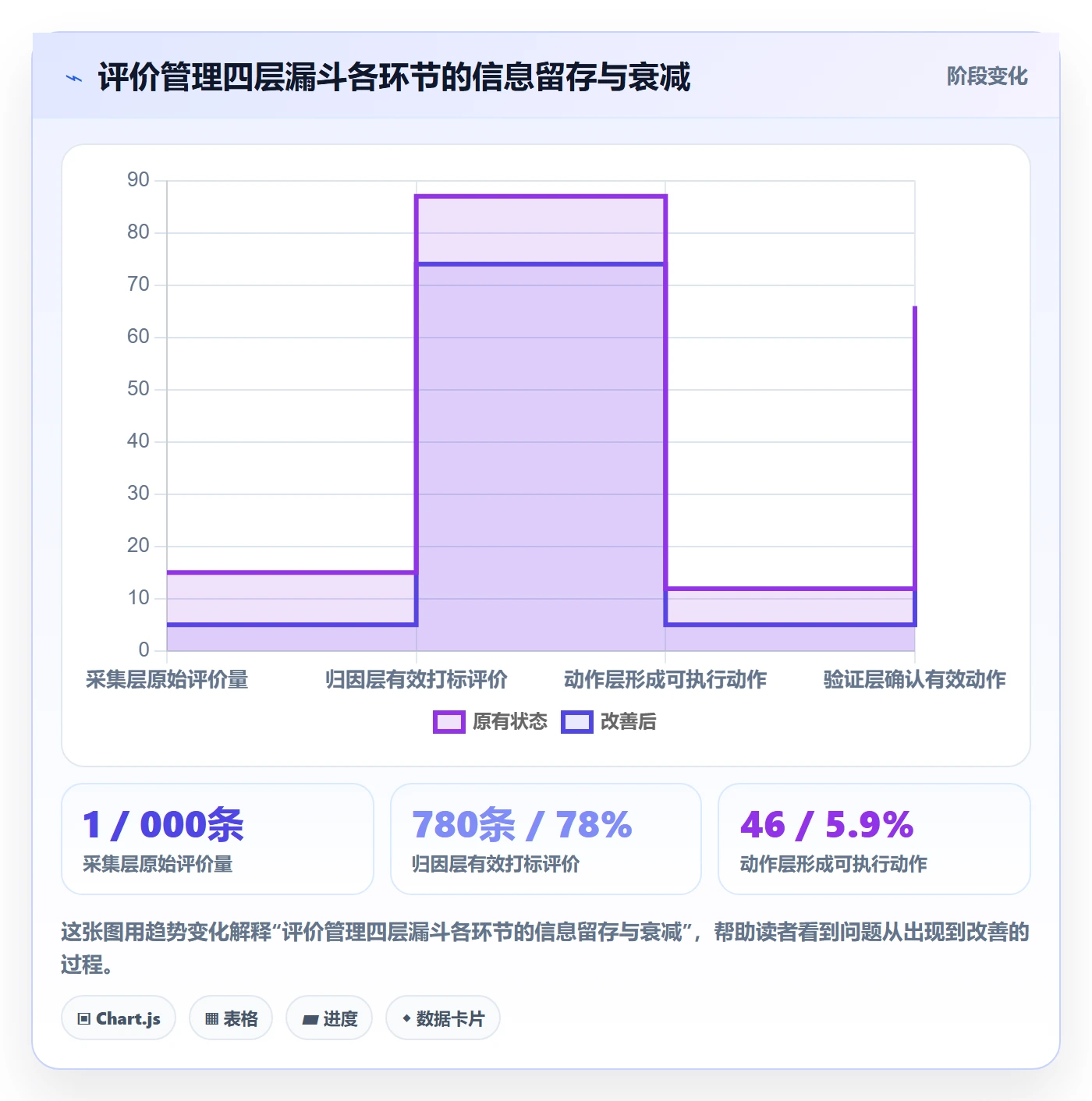This screenshot has height=1101, width=1092.
Task: Click the bar icon in the 进度 chip
Action: tap(310, 1020)
